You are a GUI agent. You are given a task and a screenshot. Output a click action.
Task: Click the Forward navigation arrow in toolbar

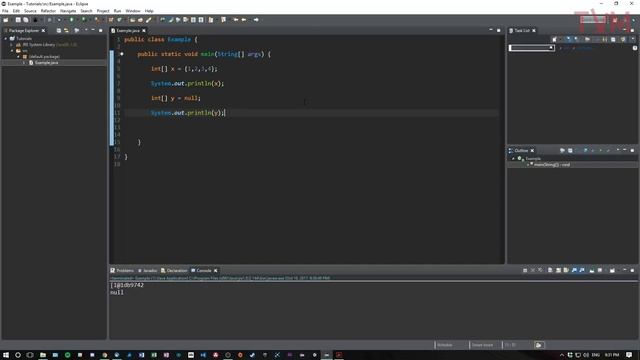coord(256,20)
